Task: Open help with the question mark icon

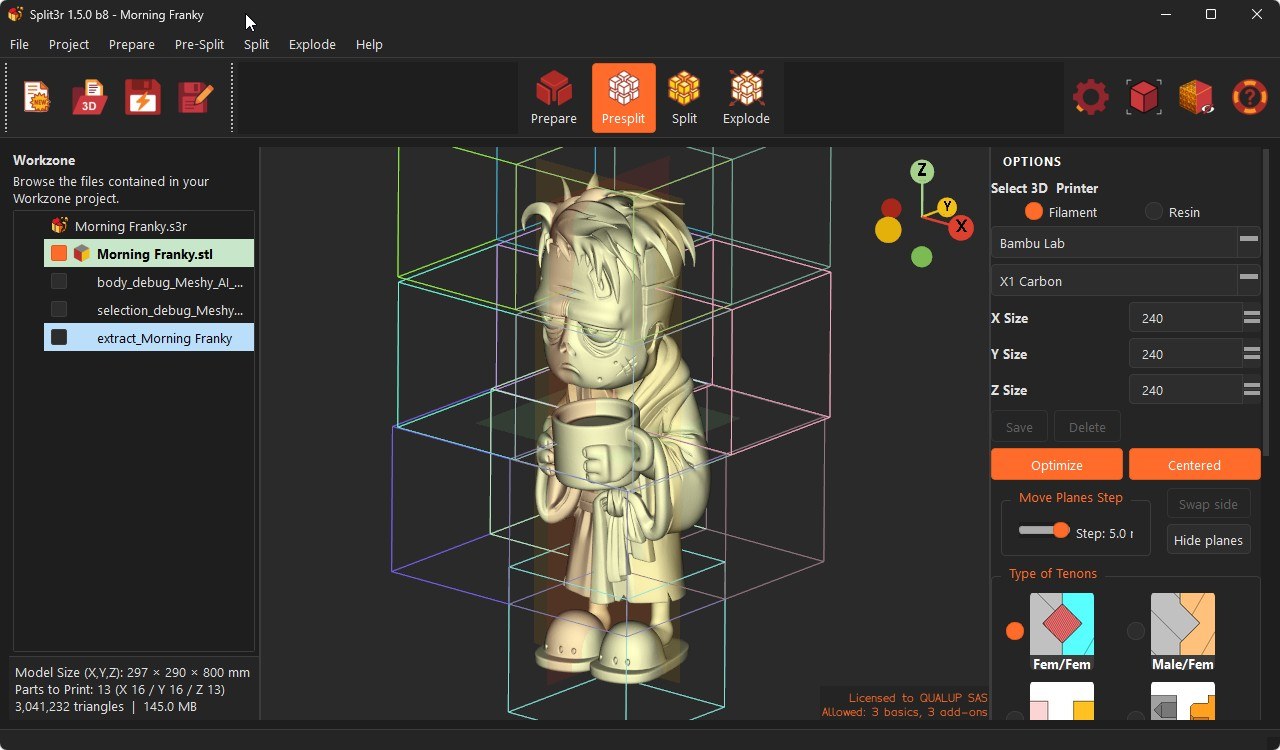Action: [1249, 97]
